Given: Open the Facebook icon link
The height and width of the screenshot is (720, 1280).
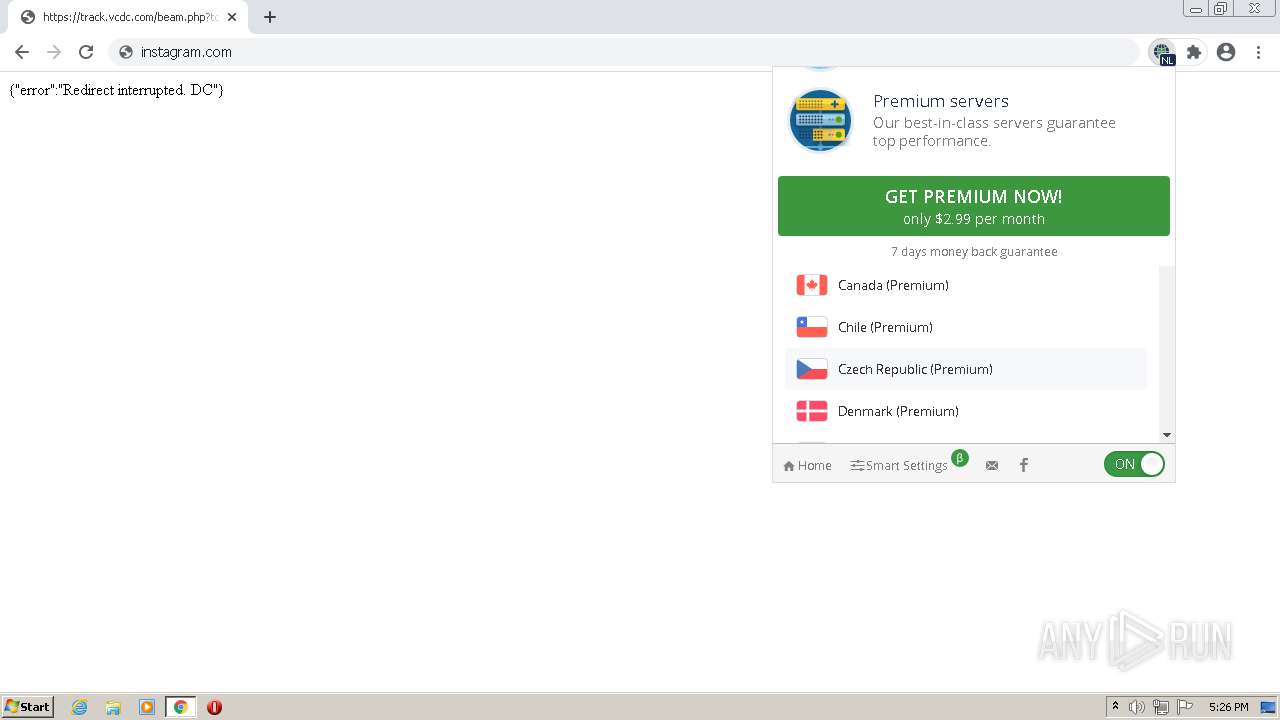Looking at the screenshot, I should [1024, 465].
